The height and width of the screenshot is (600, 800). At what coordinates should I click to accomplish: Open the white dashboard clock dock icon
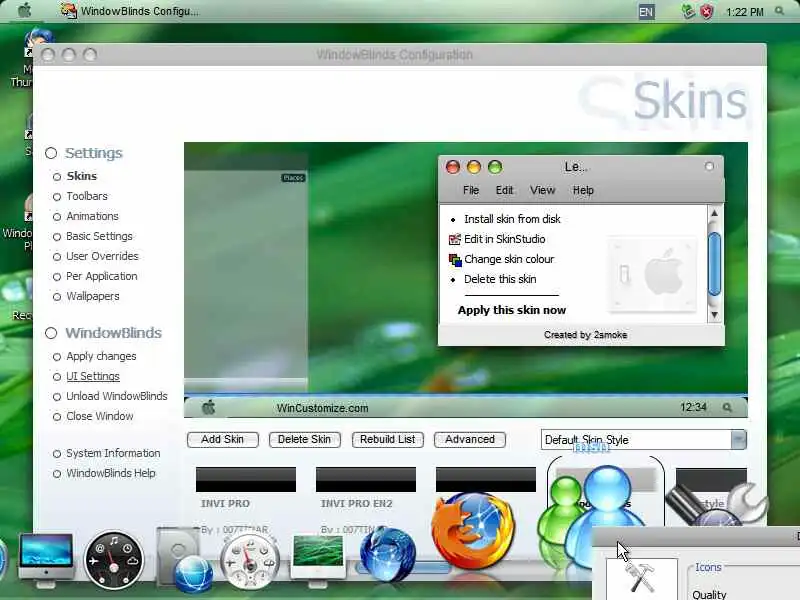tap(249, 561)
